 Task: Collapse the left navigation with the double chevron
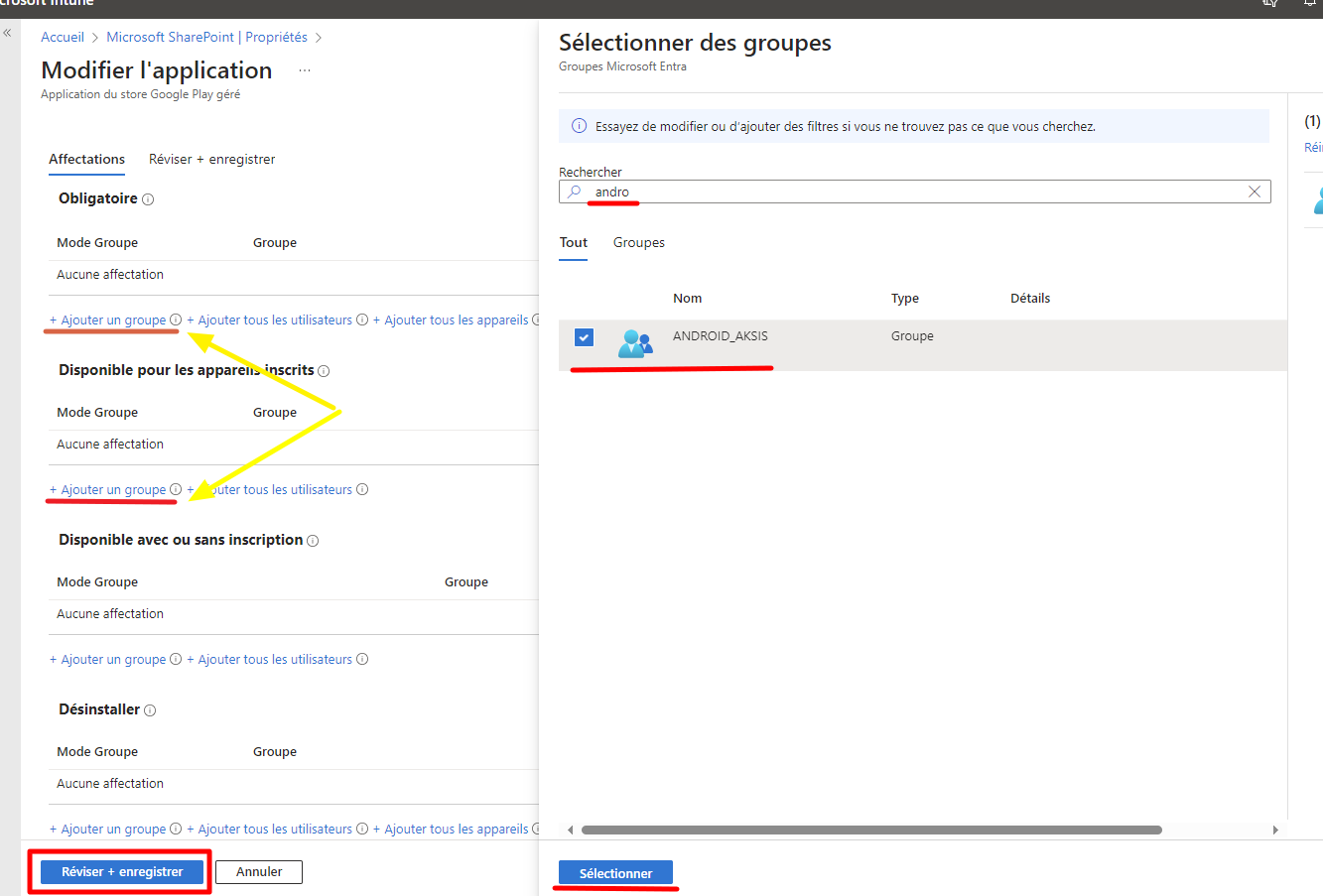tap(7, 33)
